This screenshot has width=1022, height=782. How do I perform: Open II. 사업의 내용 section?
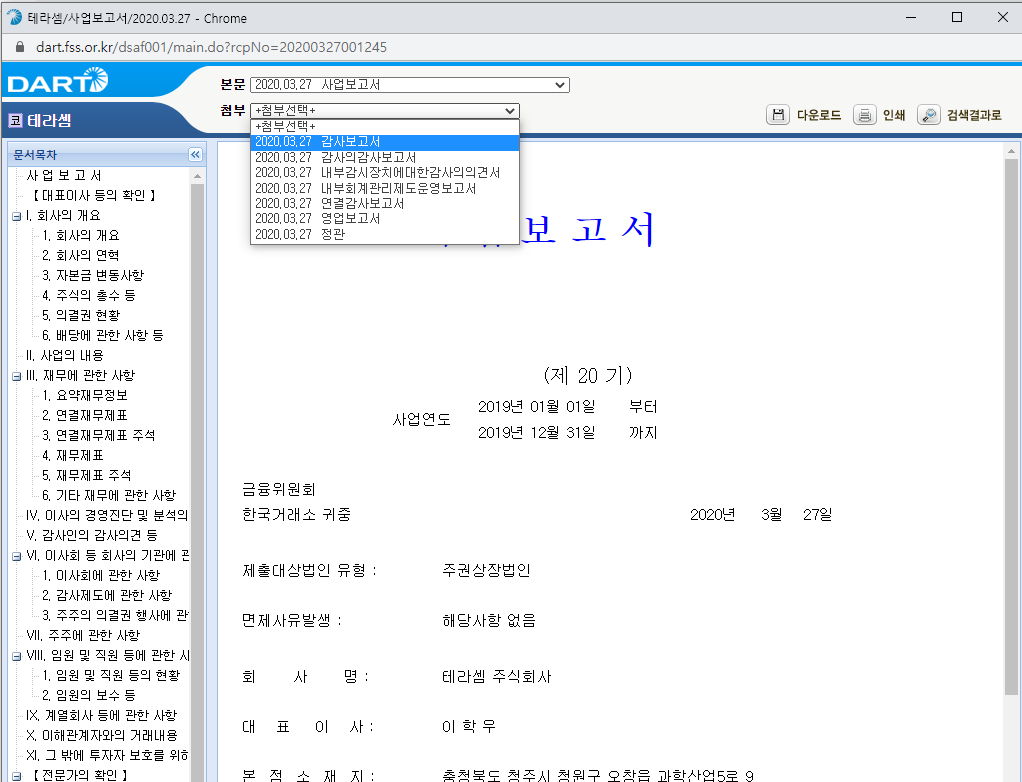(x=65, y=356)
